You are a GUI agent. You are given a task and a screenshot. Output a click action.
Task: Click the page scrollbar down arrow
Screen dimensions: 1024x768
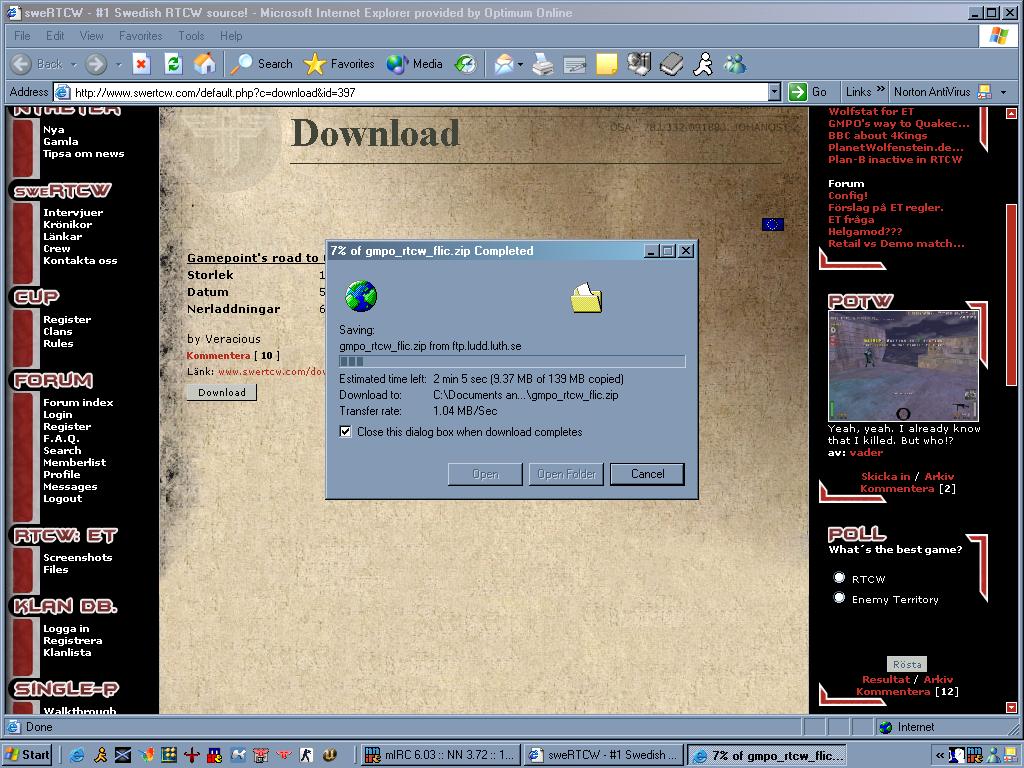pyautogui.click(x=1012, y=707)
